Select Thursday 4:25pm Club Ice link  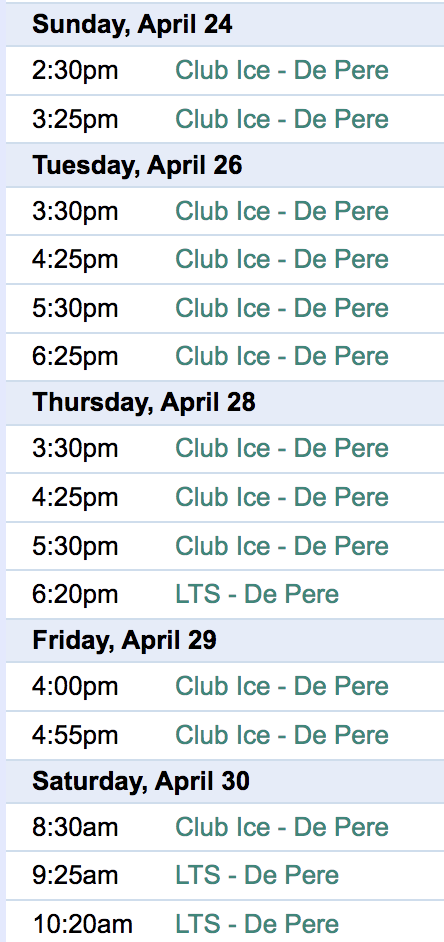click(x=282, y=497)
